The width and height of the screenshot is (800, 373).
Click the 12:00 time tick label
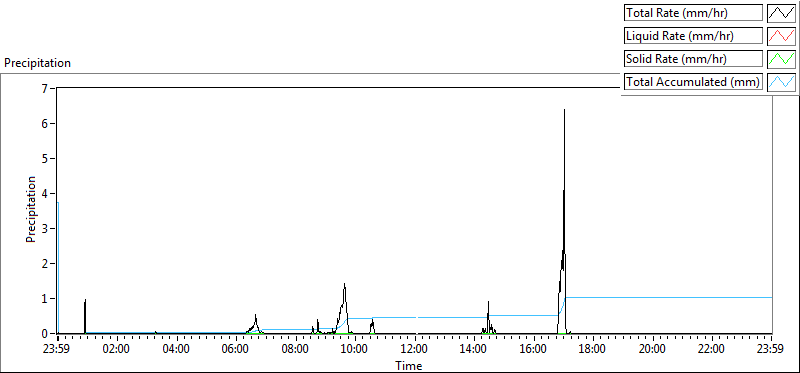(415, 350)
